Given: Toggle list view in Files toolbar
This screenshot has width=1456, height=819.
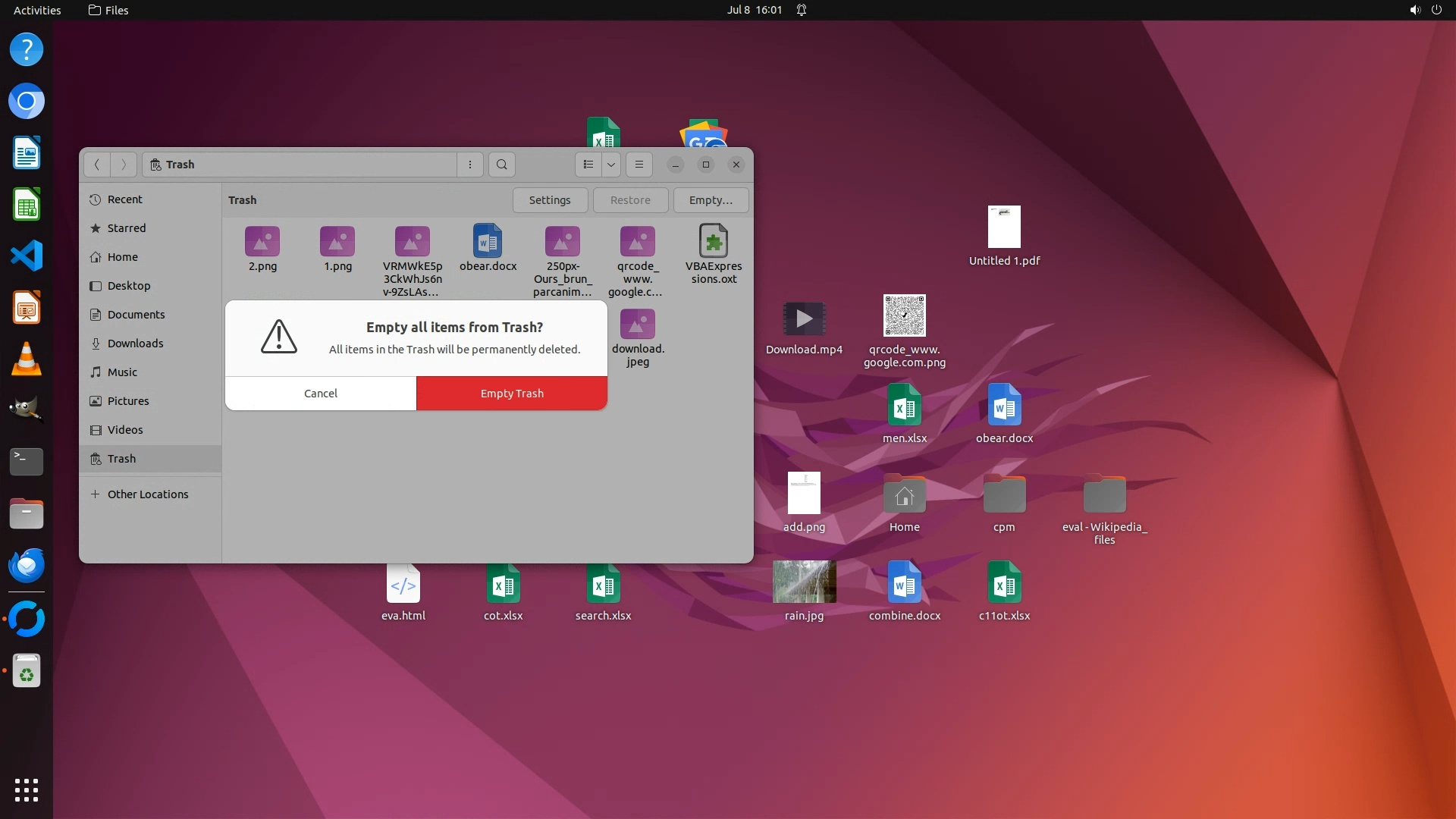Looking at the screenshot, I should (x=588, y=165).
